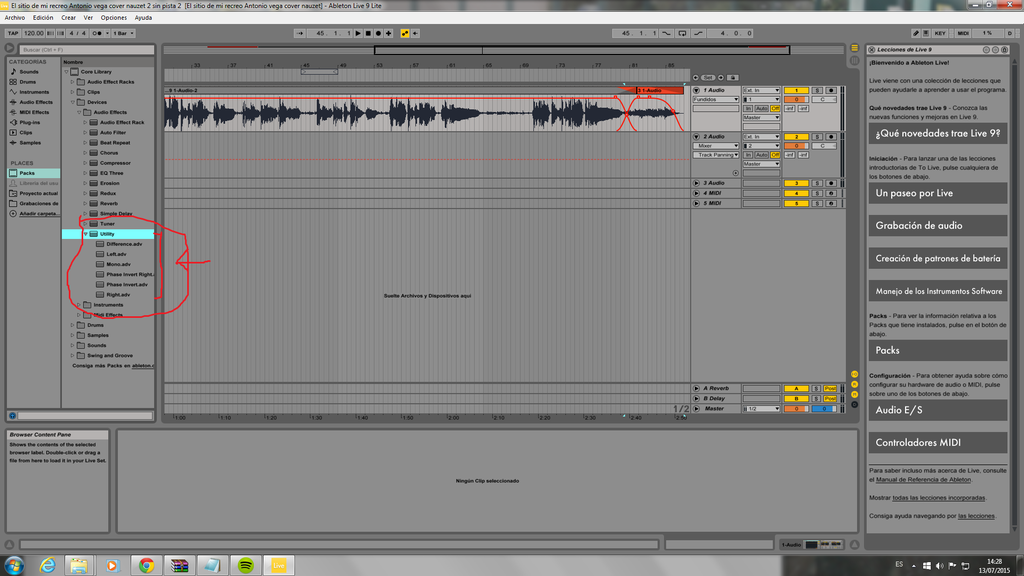Click track 1 Audio volume slider

[796, 99]
